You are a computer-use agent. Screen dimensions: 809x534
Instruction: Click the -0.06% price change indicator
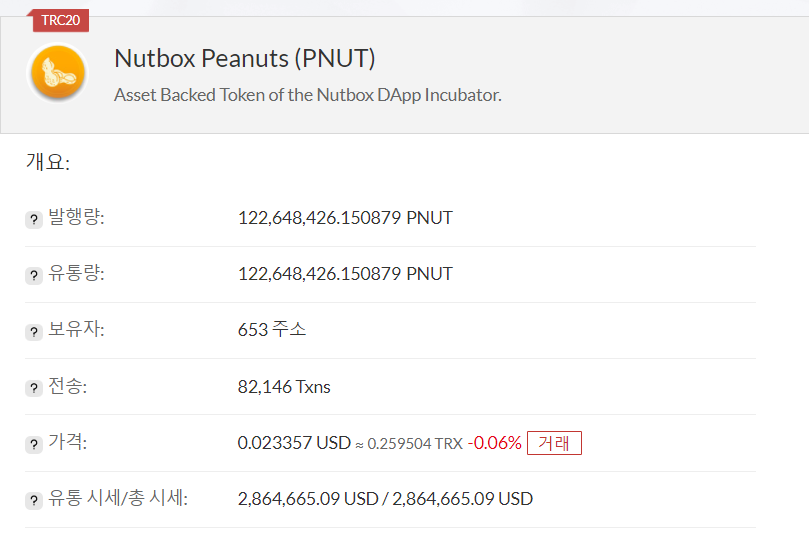494,443
